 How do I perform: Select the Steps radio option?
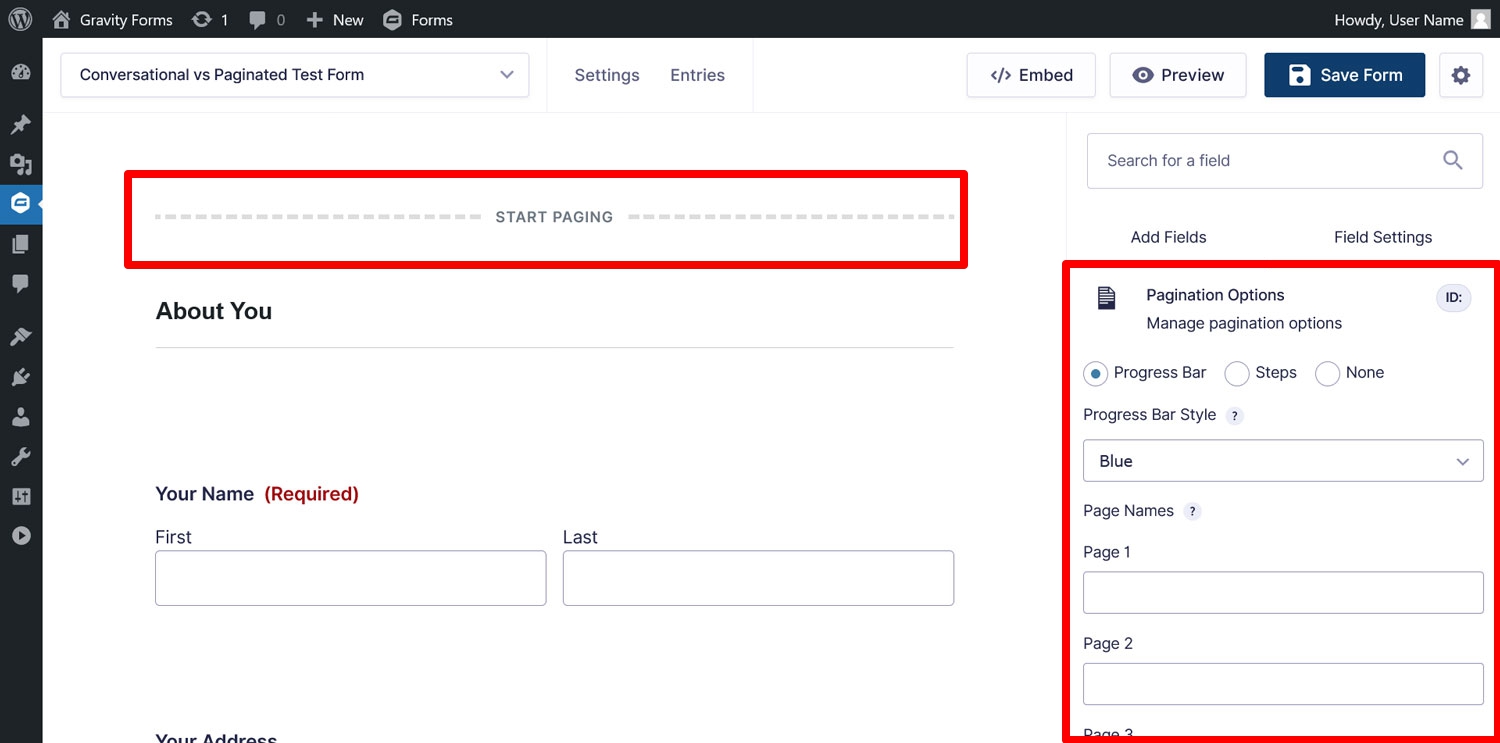coord(1237,374)
